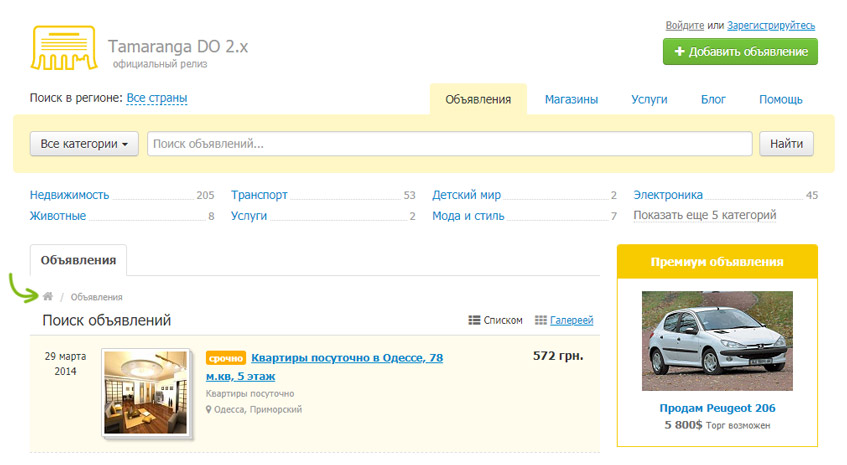Open the Все категории dropdown
This screenshot has width=847, height=465.
pyautogui.click(x=84, y=144)
